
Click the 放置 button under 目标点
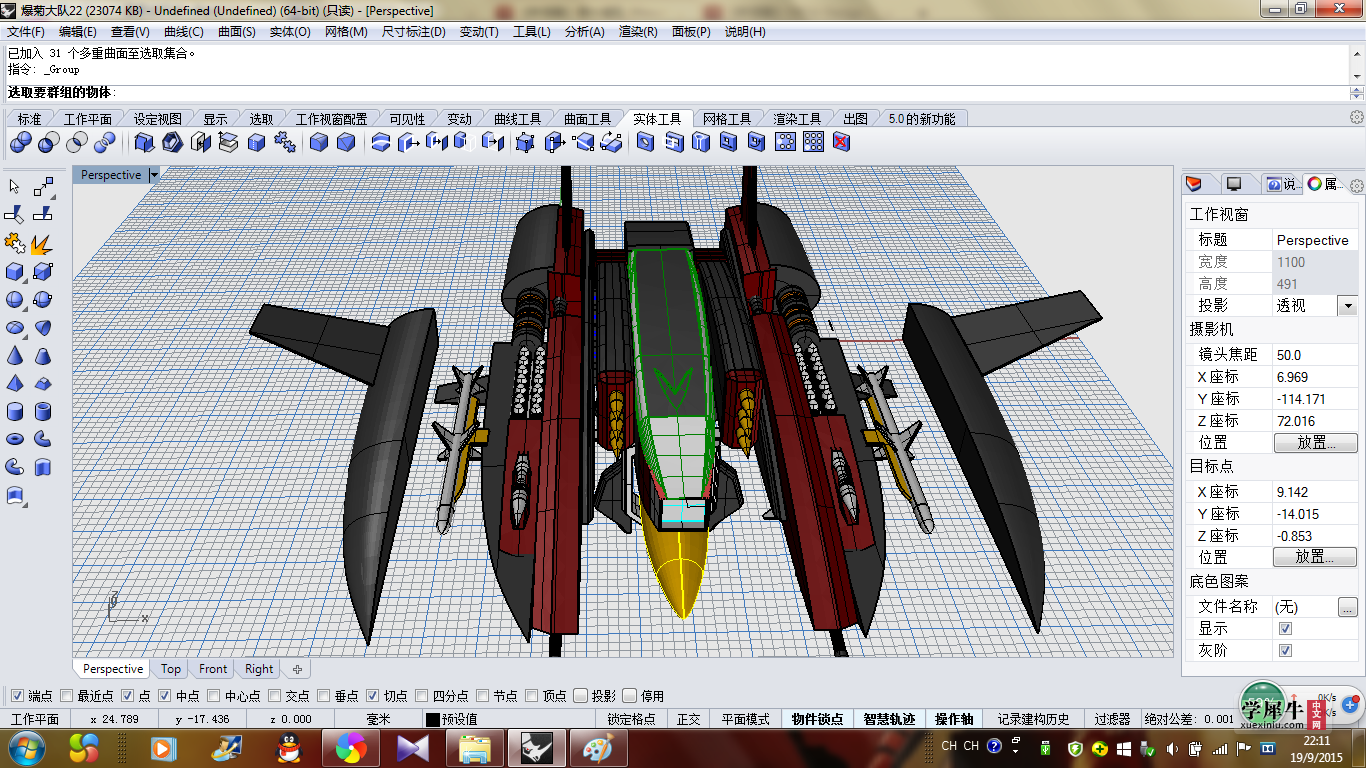coord(1315,557)
